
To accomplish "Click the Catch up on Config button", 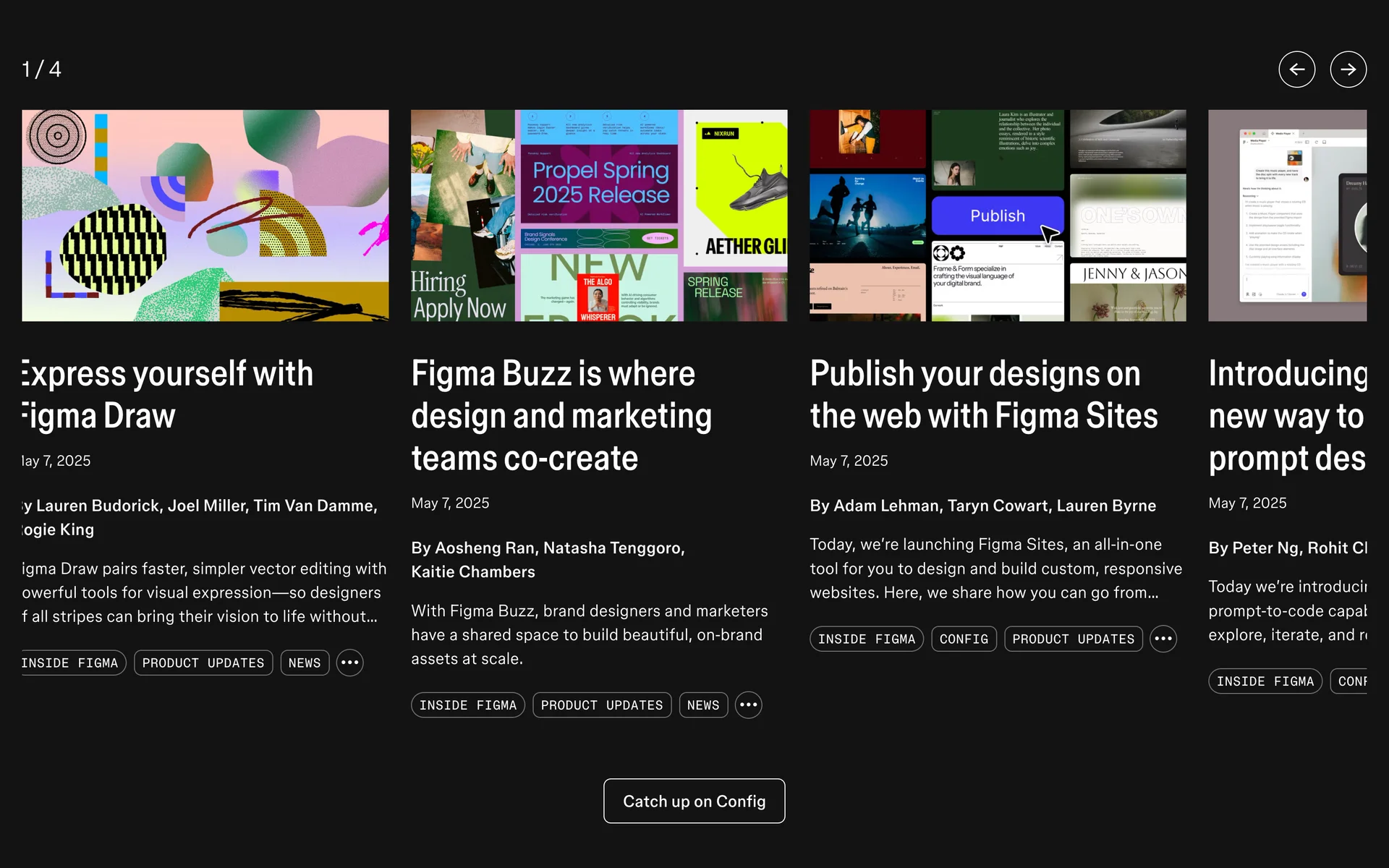I will [x=694, y=801].
